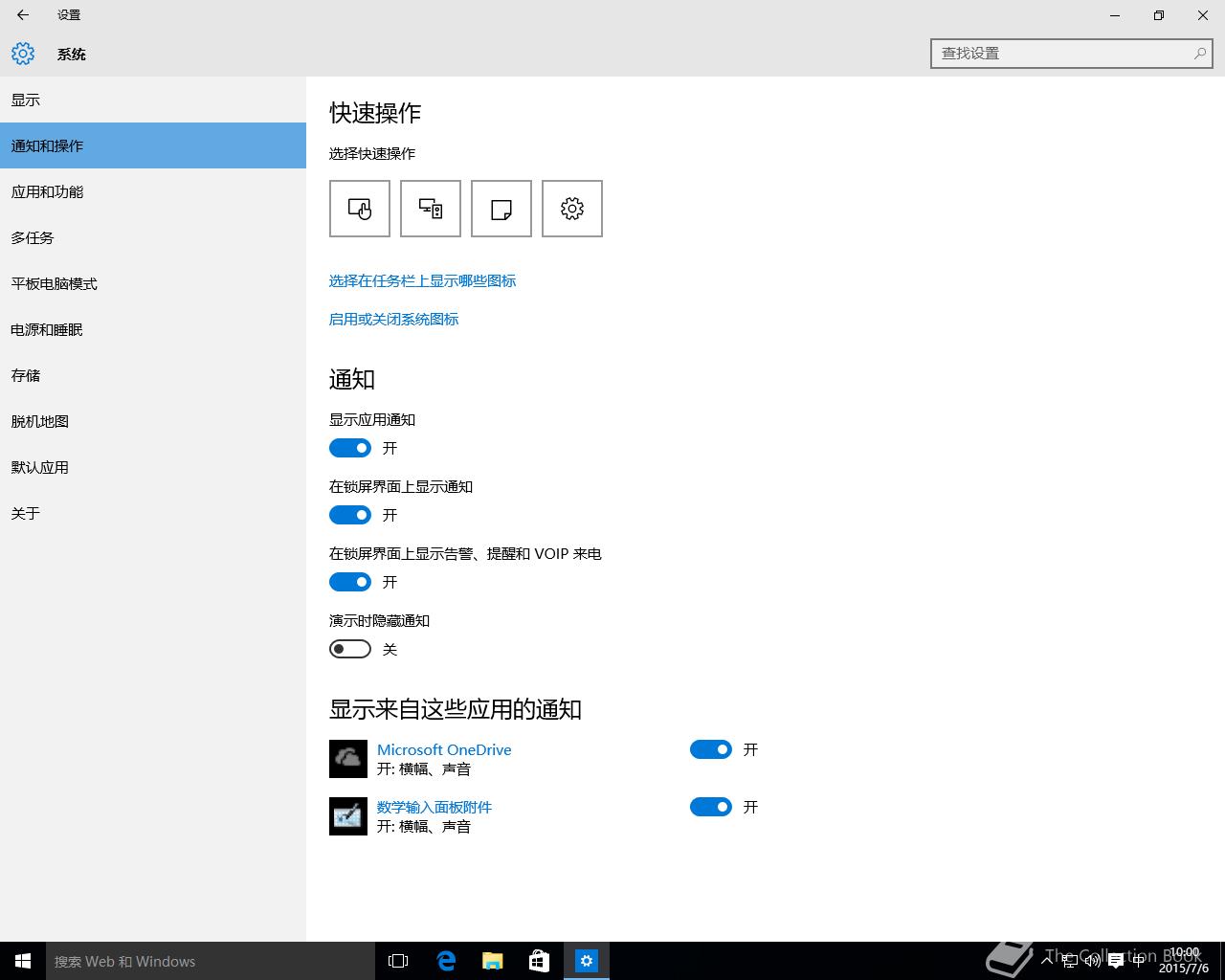The image size is (1225, 980).
Task: Open the Action Center notification icon
Action: 1116,961
